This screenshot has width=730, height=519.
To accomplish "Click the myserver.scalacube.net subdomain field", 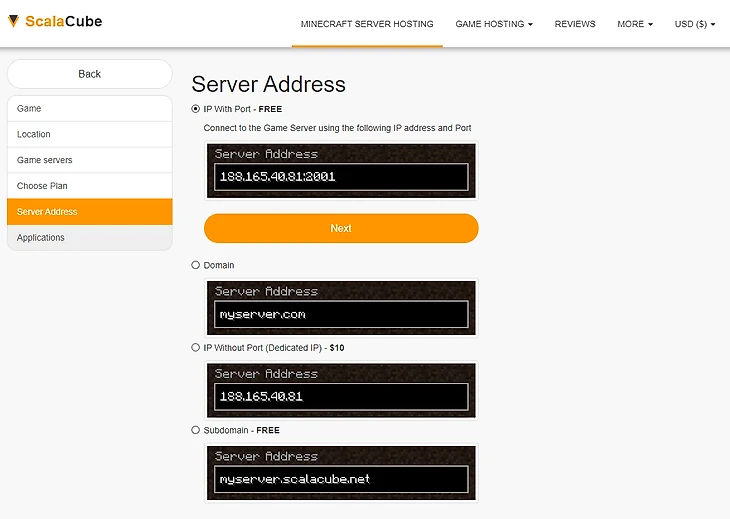I will coord(341,479).
